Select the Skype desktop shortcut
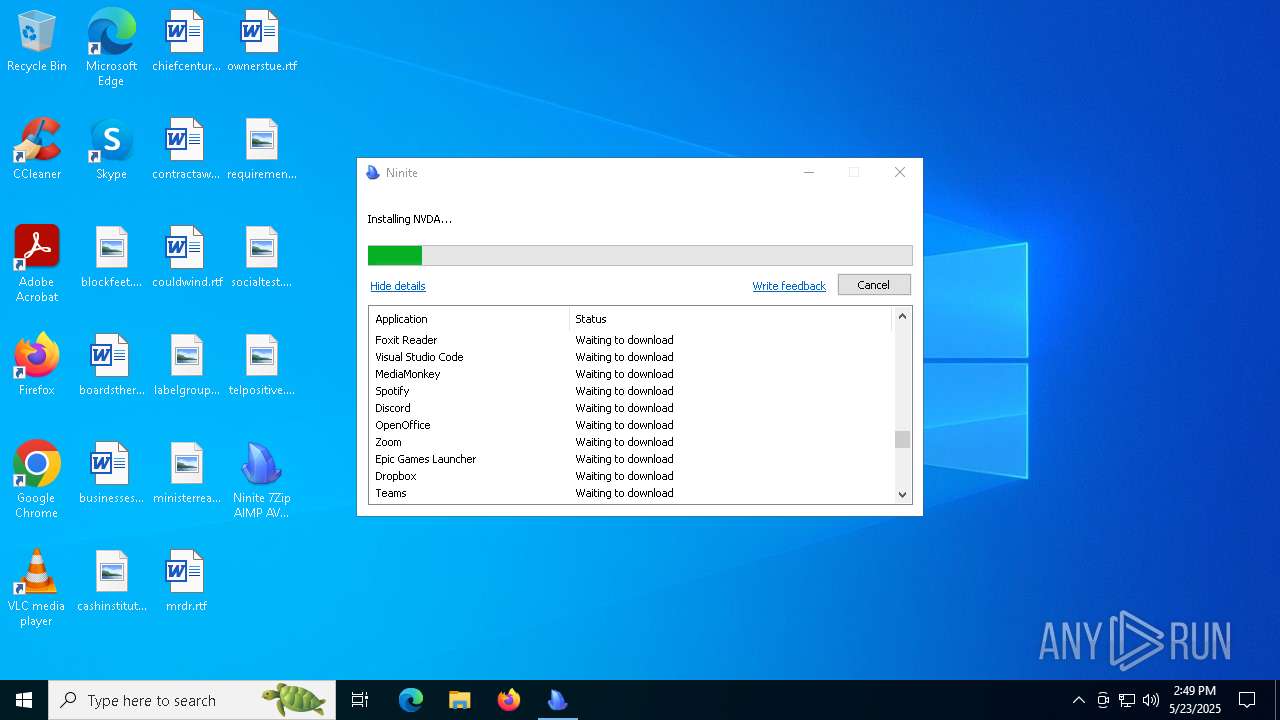The width and height of the screenshot is (1280, 720). pos(111,150)
